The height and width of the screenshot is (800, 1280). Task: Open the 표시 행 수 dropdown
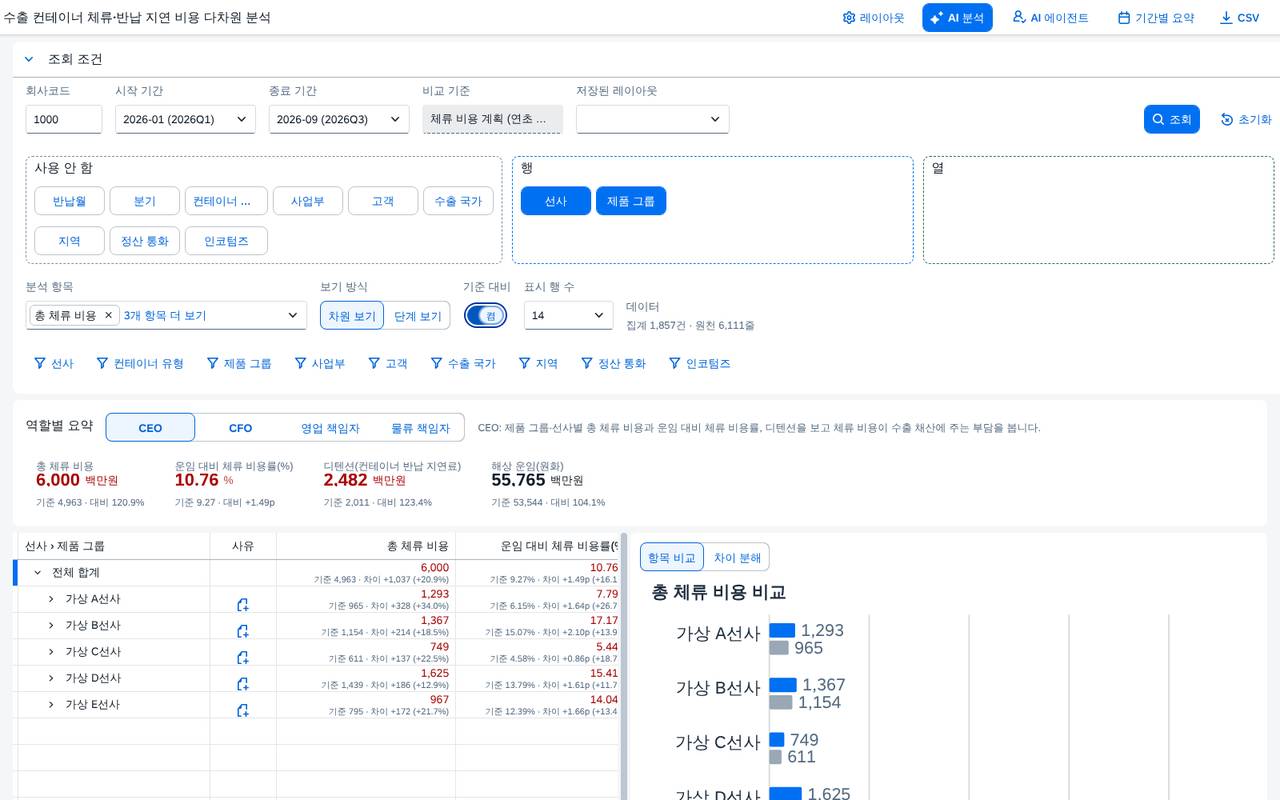coord(568,315)
